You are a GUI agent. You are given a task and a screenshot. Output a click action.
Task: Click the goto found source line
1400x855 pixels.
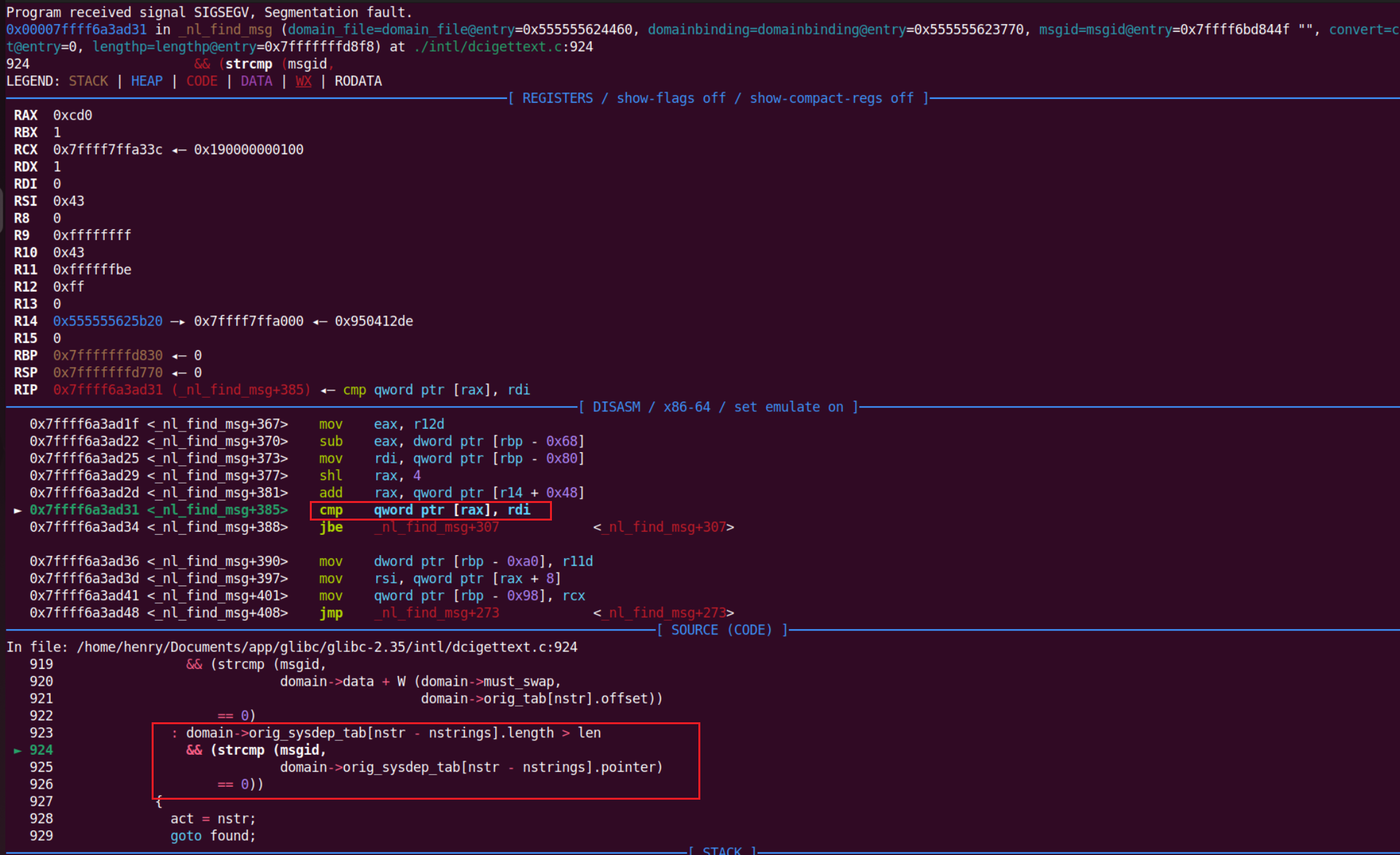(x=213, y=836)
